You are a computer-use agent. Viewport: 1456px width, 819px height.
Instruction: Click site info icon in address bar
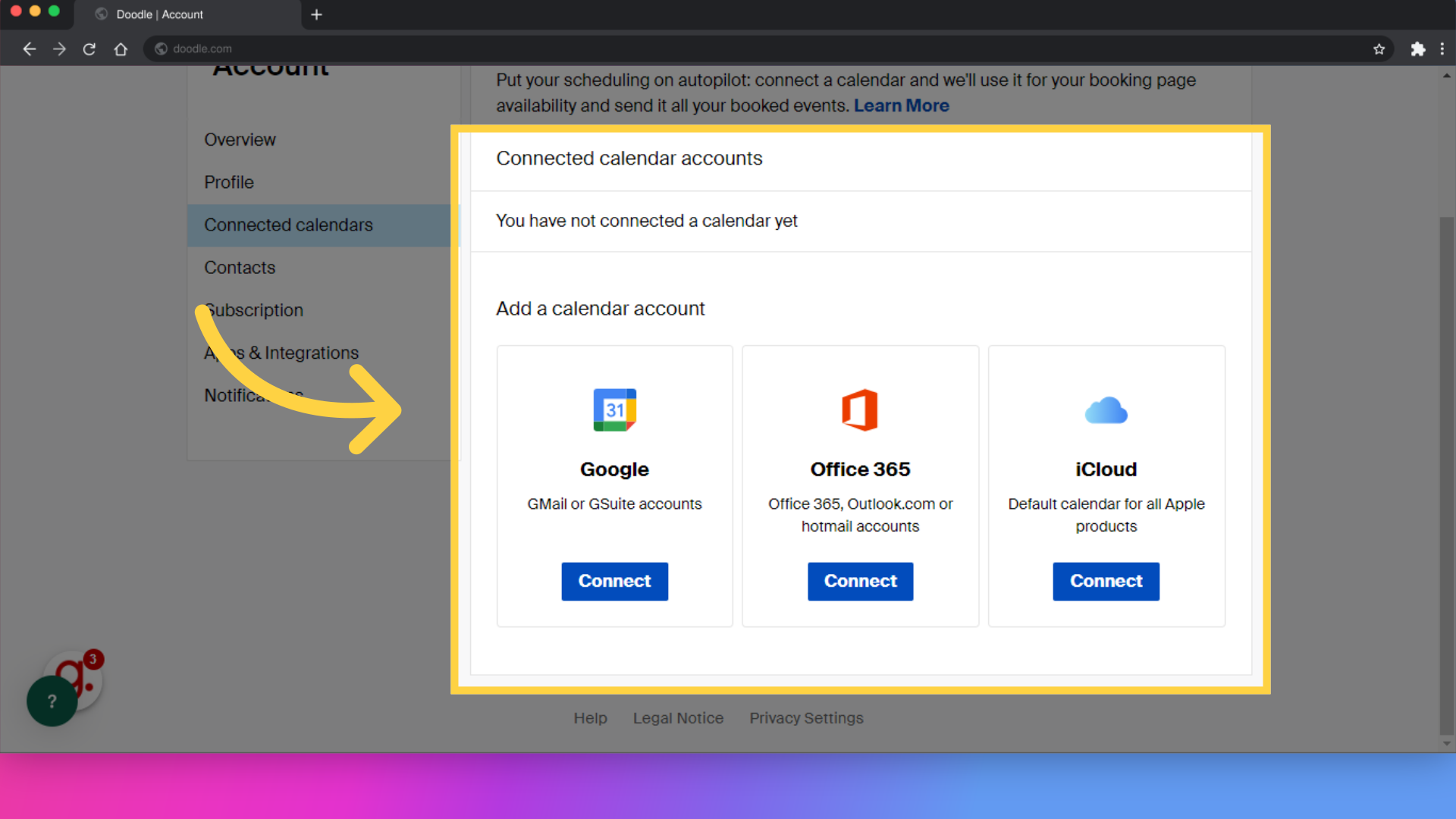(x=161, y=49)
